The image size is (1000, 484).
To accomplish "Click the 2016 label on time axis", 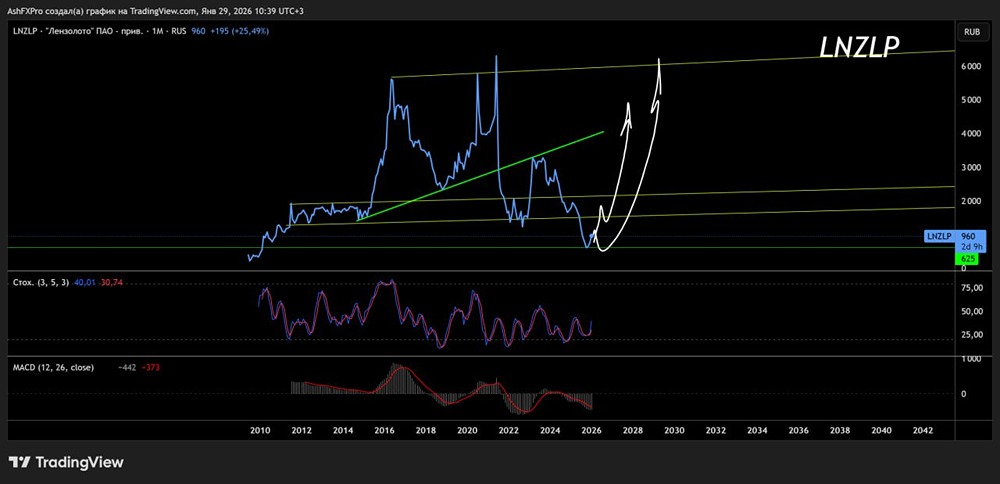I will pos(384,430).
